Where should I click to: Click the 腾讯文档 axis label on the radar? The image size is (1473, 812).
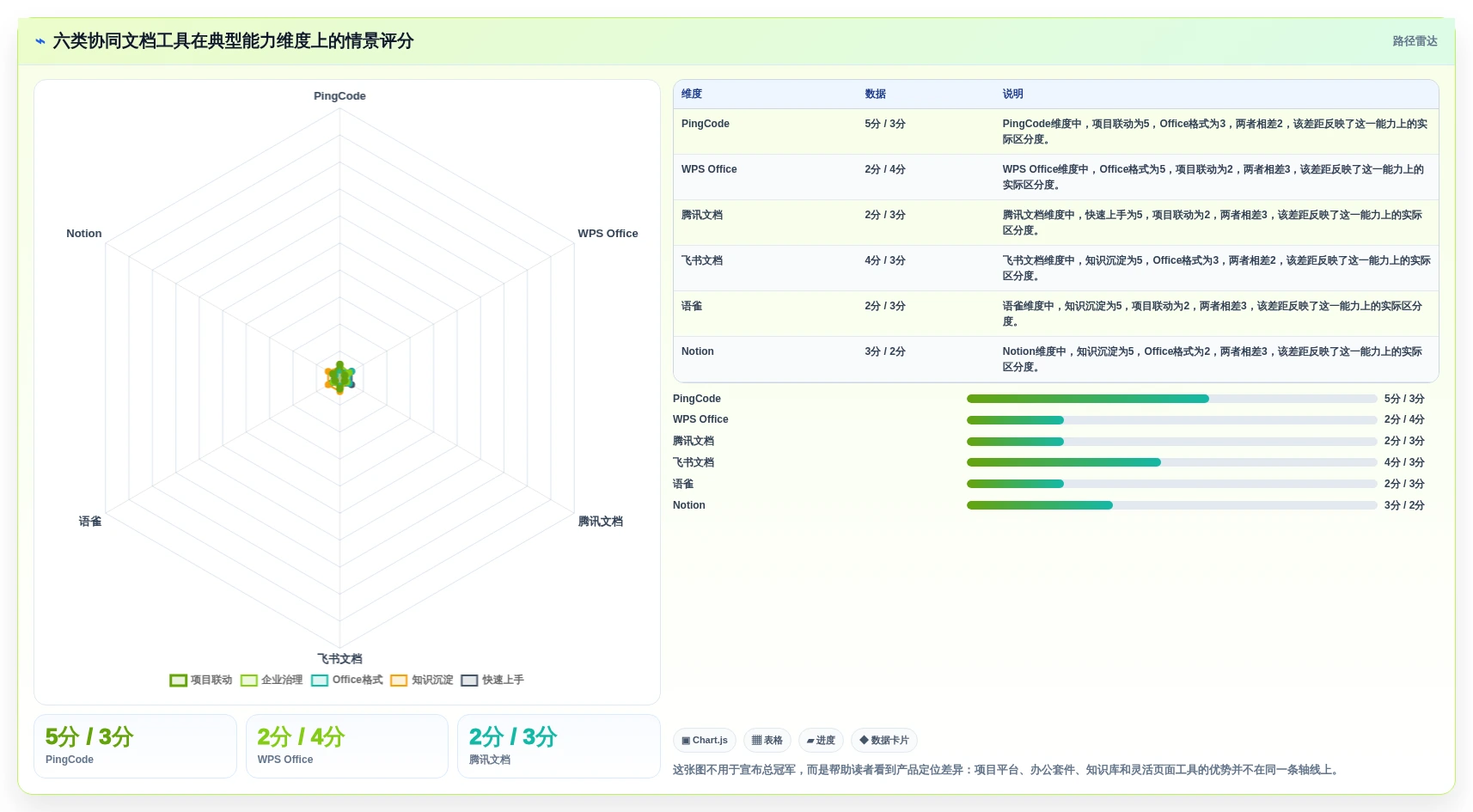(x=601, y=522)
